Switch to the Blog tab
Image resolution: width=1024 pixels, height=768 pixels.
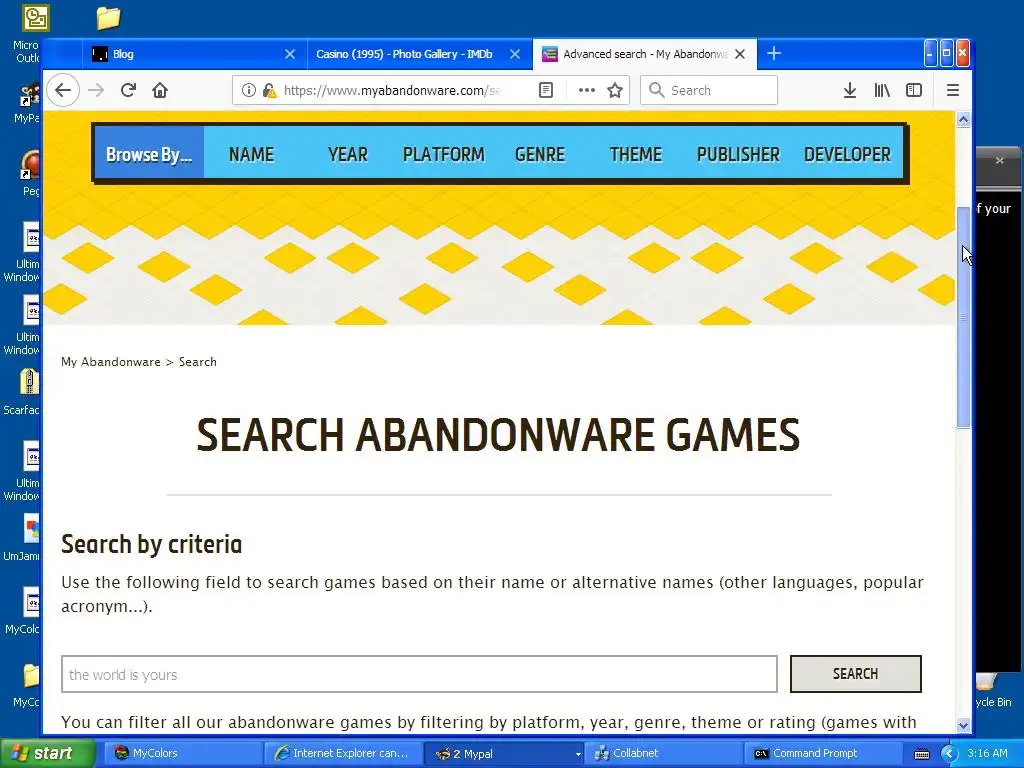pos(195,54)
